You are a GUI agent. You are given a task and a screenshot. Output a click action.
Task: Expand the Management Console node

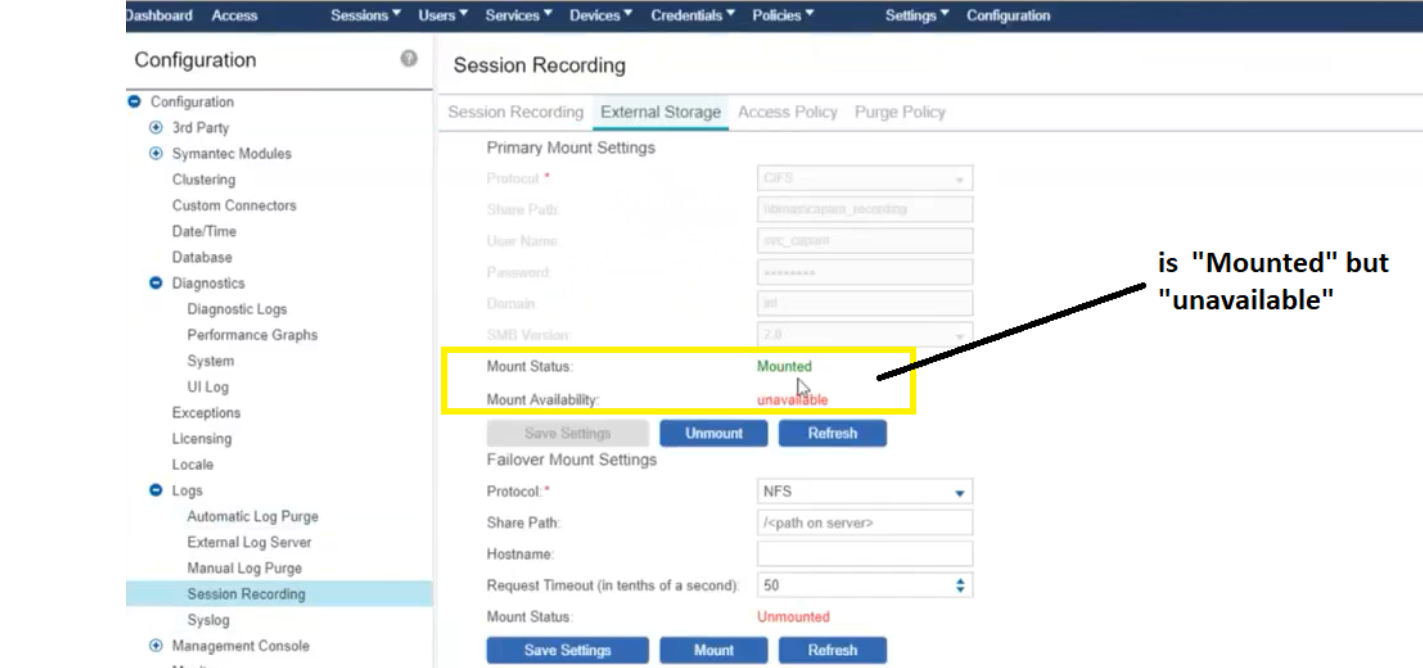[155, 646]
